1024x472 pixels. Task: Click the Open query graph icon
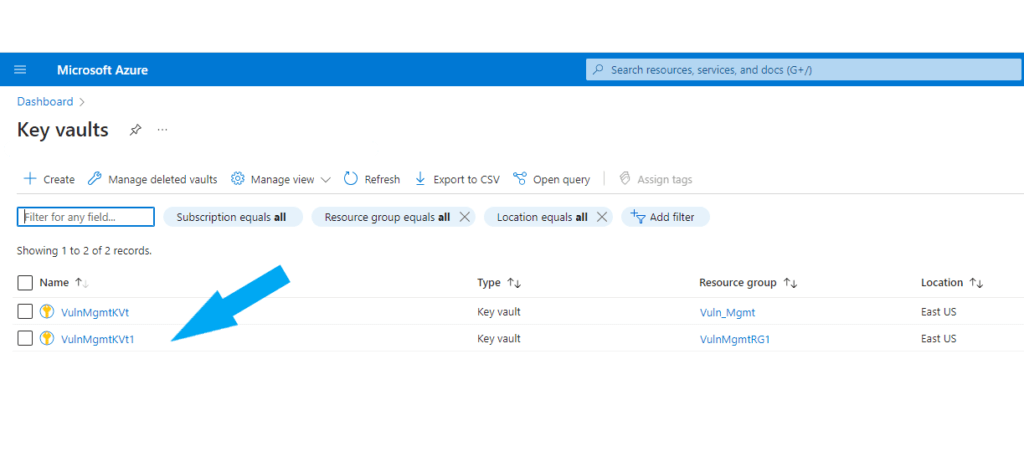520,179
